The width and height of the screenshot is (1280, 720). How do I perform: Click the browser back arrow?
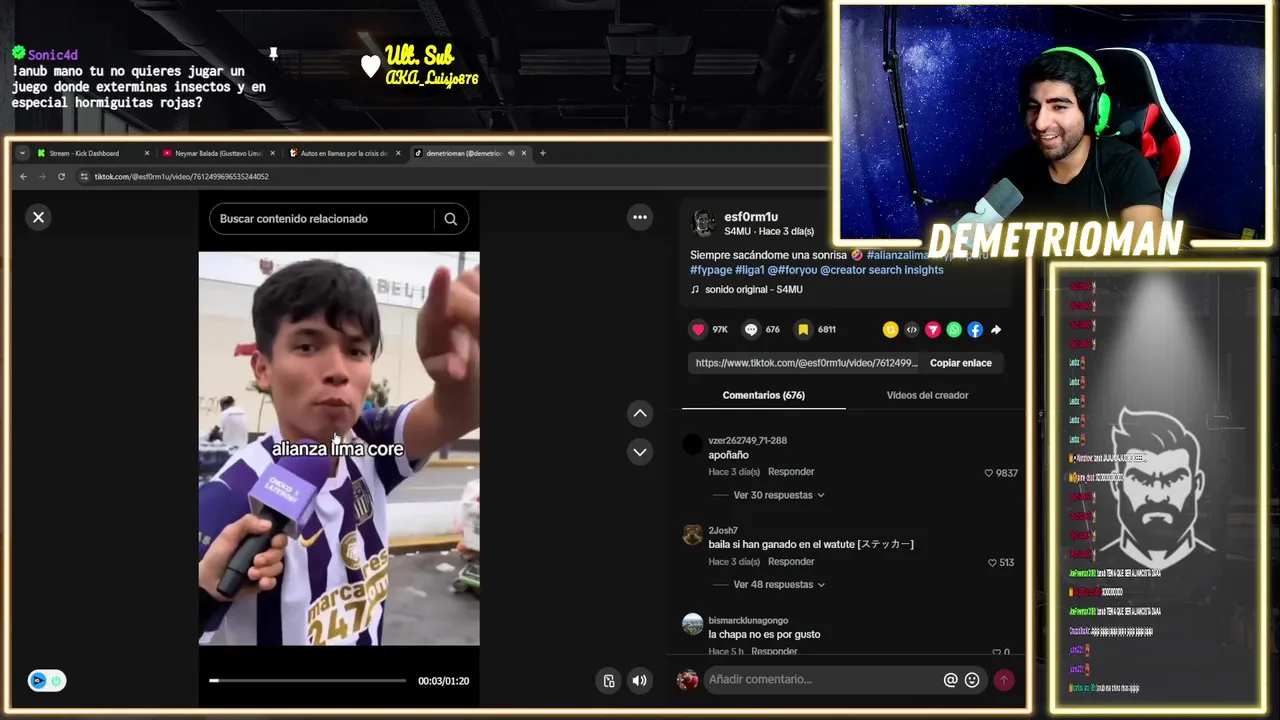tap(23, 176)
